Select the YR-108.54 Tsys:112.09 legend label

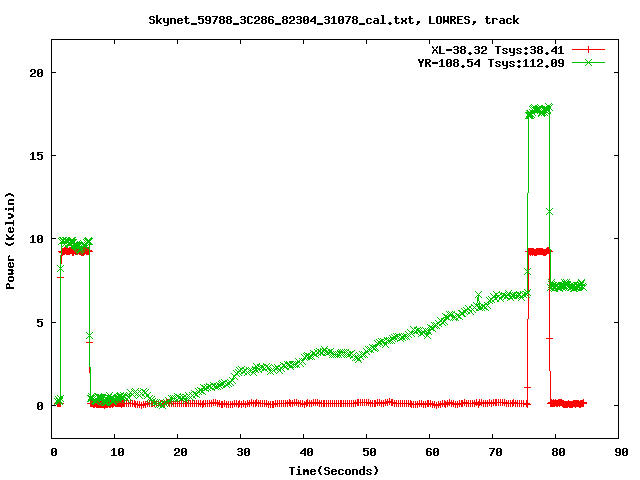point(491,63)
